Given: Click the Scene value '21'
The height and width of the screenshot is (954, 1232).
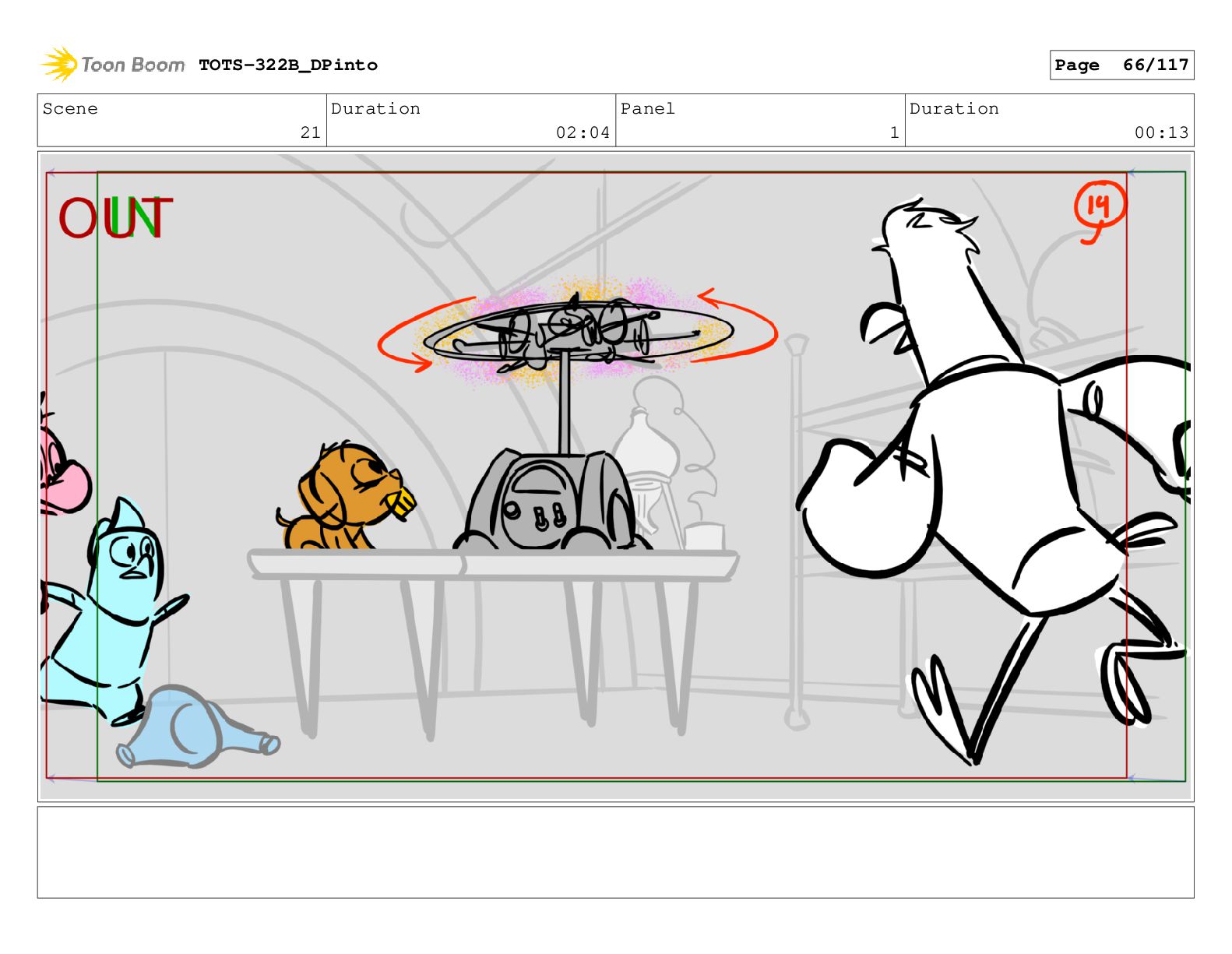Looking at the screenshot, I should (x=310, y=132).
